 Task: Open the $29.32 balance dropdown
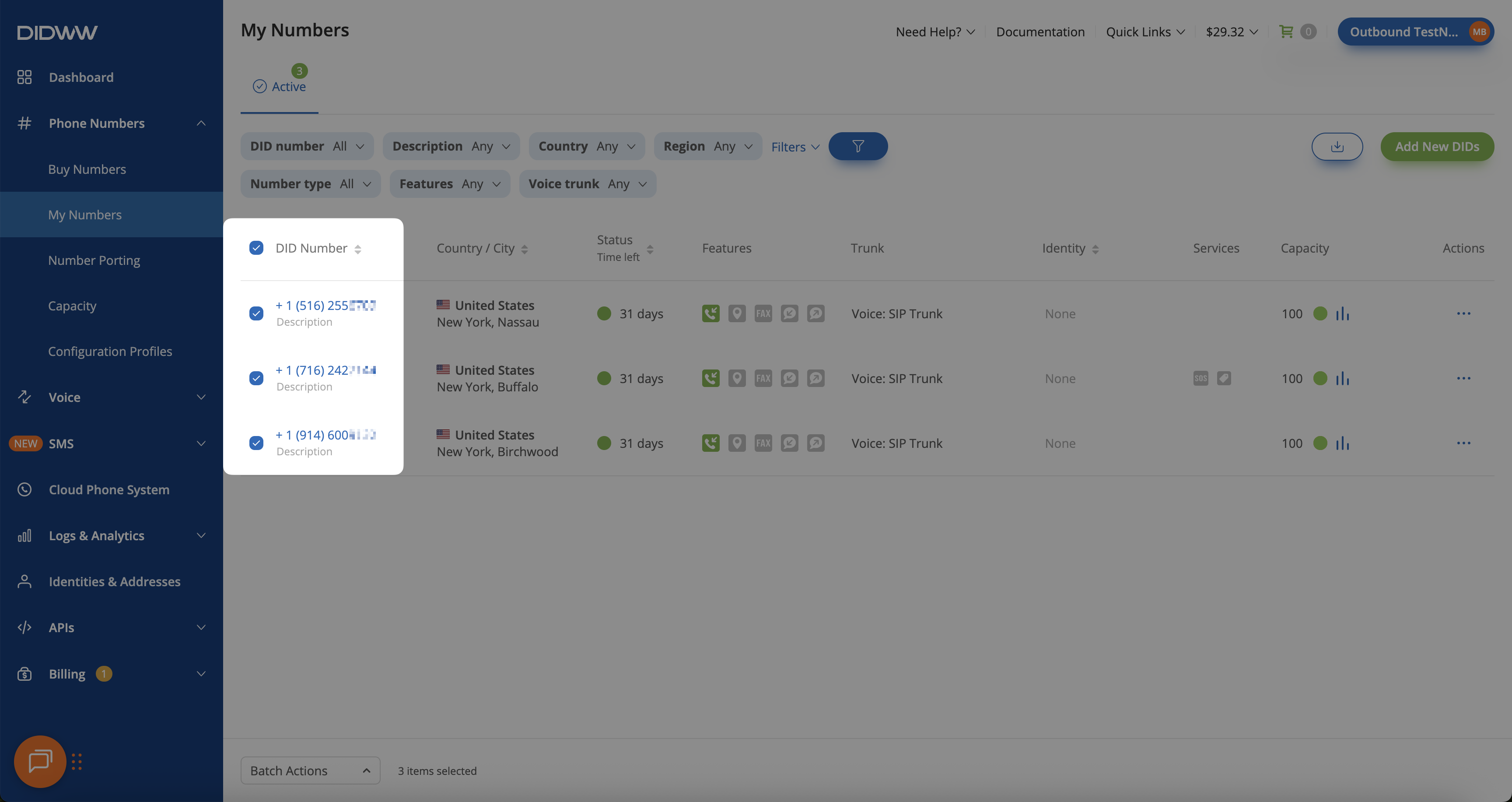1232,32
